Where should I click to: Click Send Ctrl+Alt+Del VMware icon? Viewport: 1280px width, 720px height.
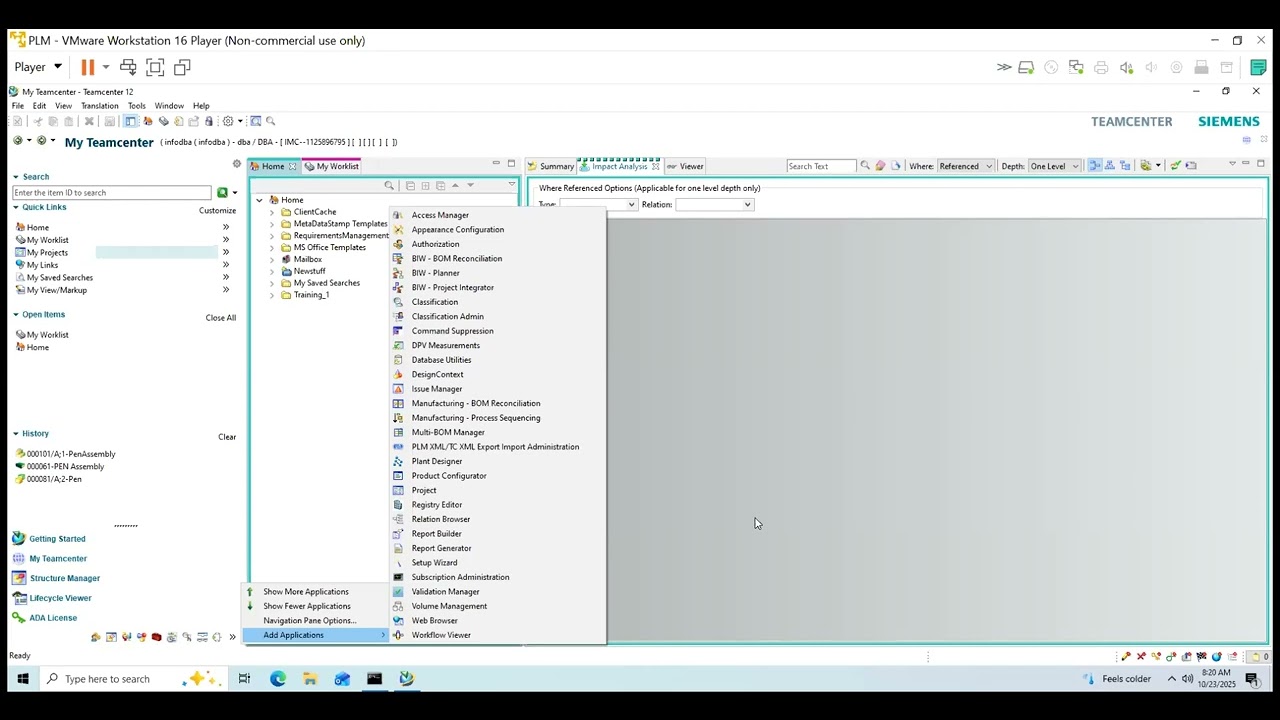point(128,67)
